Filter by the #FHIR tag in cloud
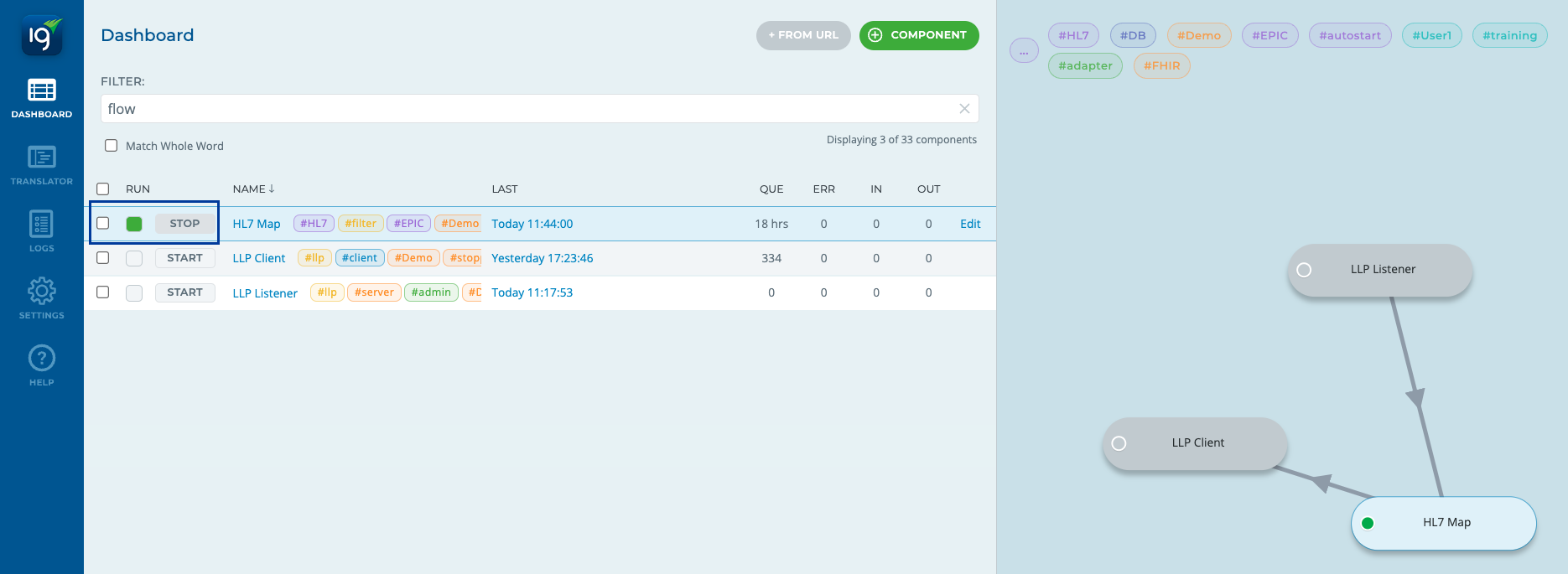Image resolution: width=1568 pixels, height=574 pixels. pos(1161,65)
